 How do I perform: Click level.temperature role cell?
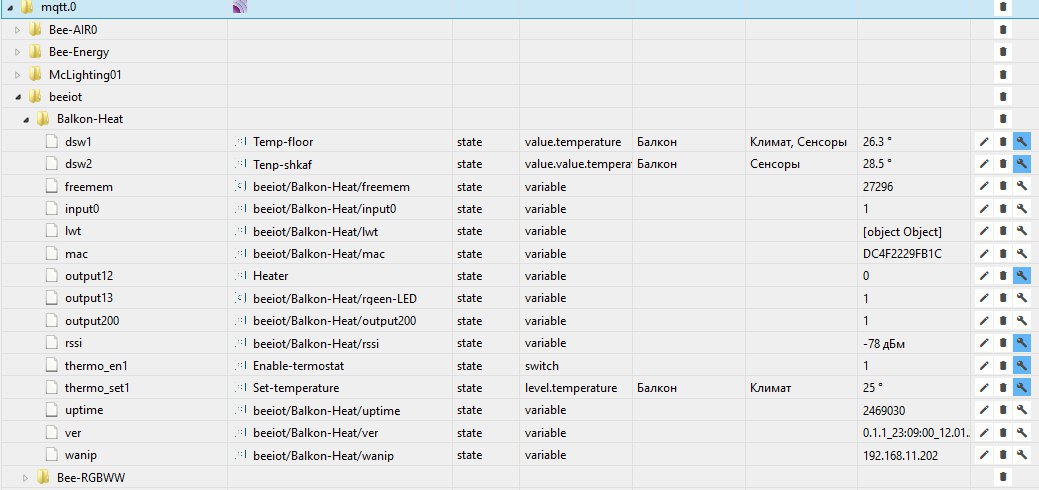(571, 388)
